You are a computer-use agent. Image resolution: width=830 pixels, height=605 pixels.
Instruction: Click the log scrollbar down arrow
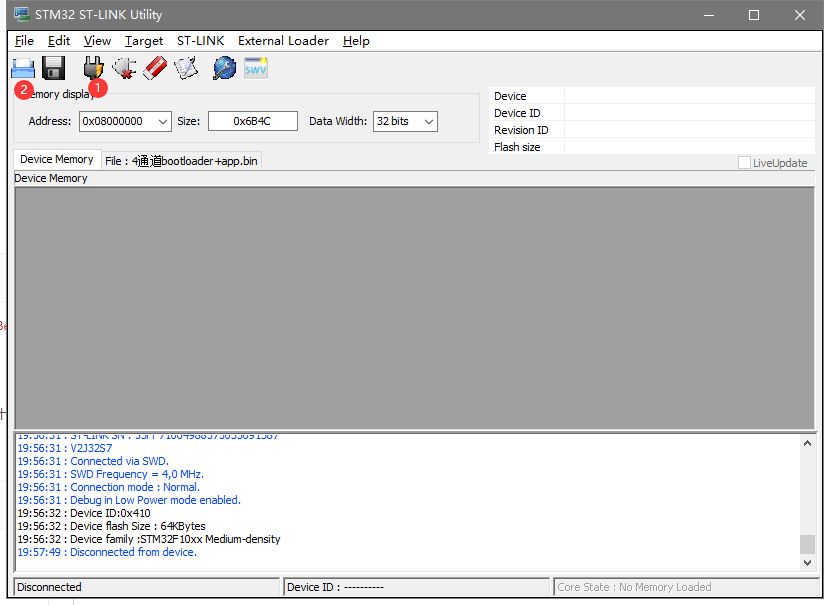point(807,563)
